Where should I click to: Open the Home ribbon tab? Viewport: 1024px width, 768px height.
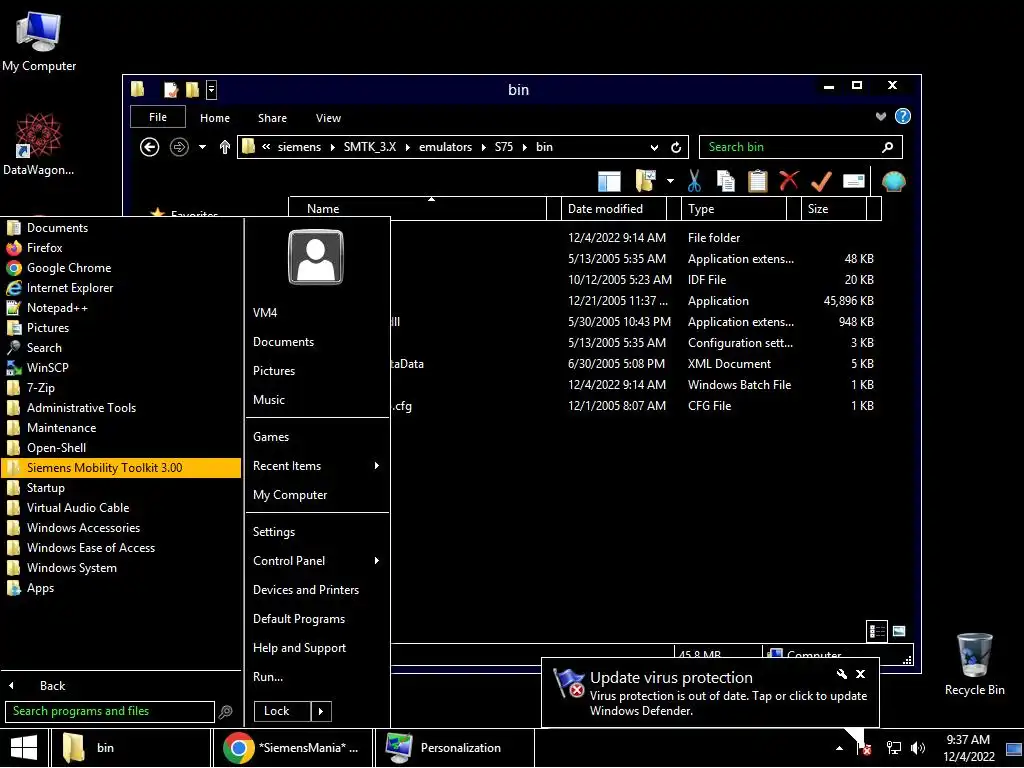pyautogui.click(x=215, y=118)
